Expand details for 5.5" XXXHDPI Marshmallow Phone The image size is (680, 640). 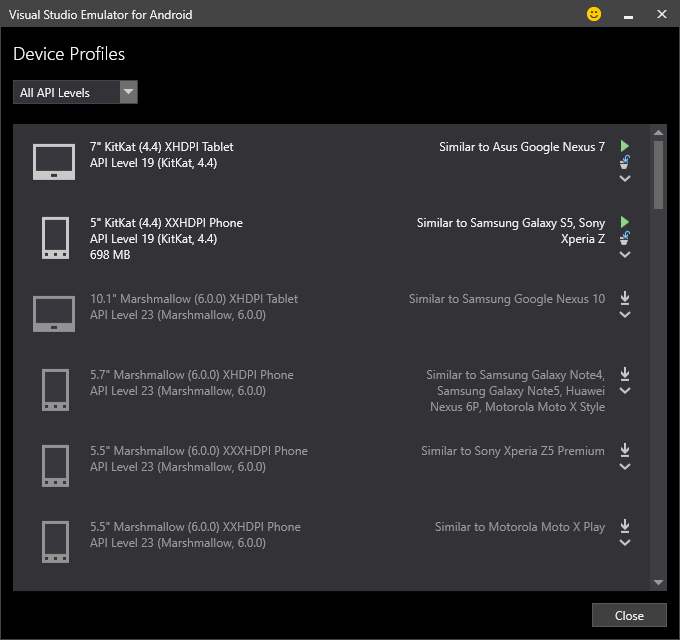[x=625, y=467]
